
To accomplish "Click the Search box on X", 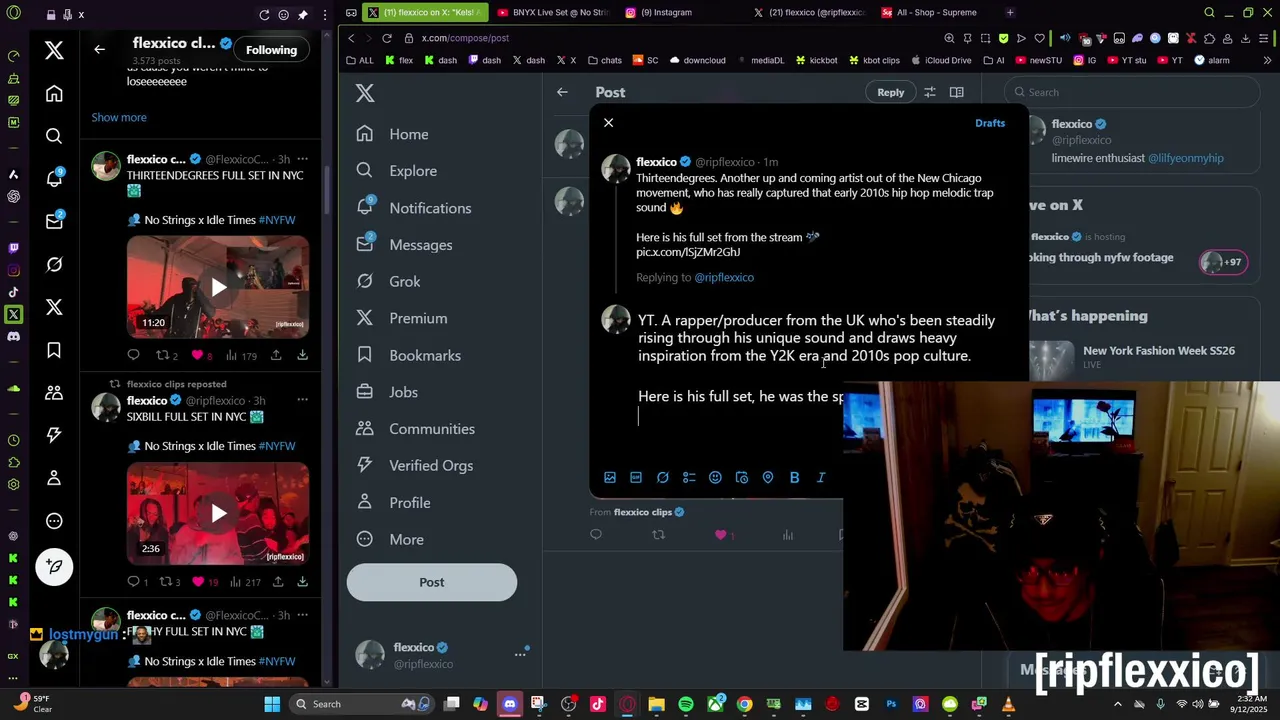I will coord(1132,92).
